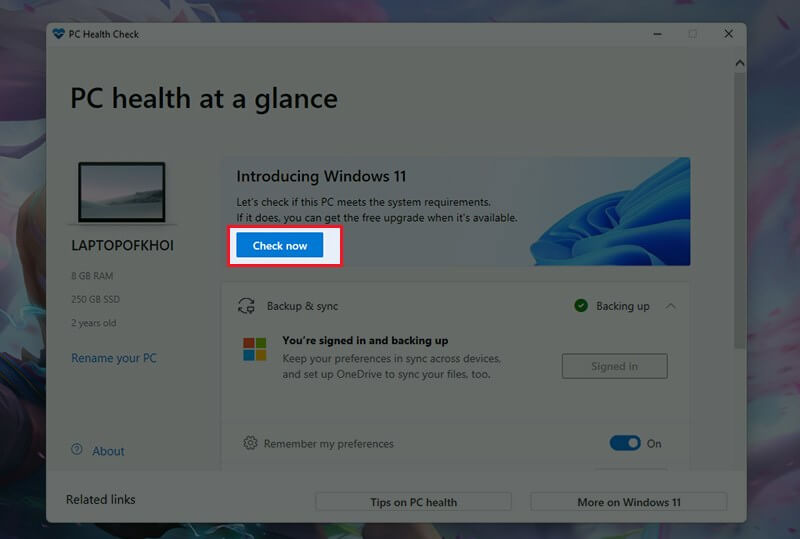Screen dimensions: 800x539
Task: Click the green Backing up checkmark icon
Action: point(581,305)
